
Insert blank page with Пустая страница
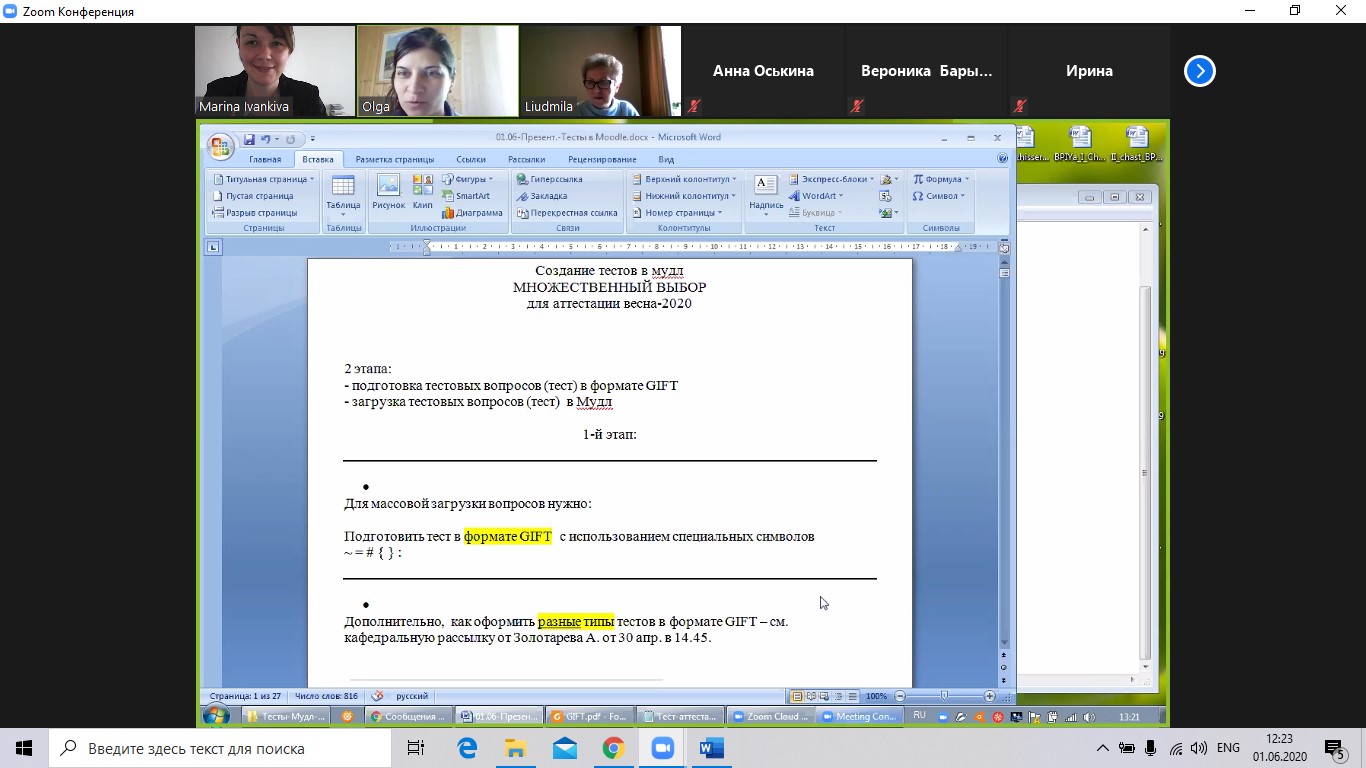tap(253, 196)
